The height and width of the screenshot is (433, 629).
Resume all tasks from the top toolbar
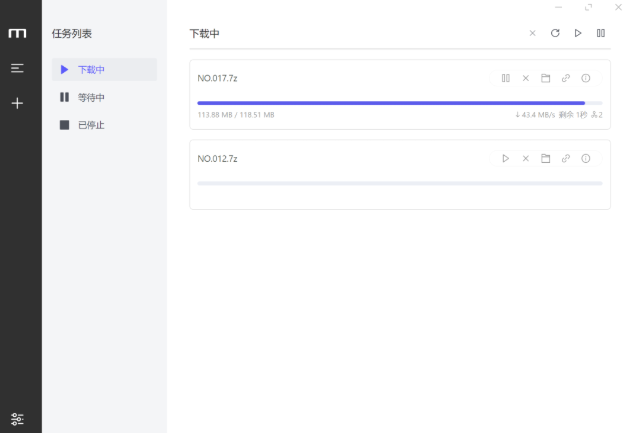click(x=578, y=33)
